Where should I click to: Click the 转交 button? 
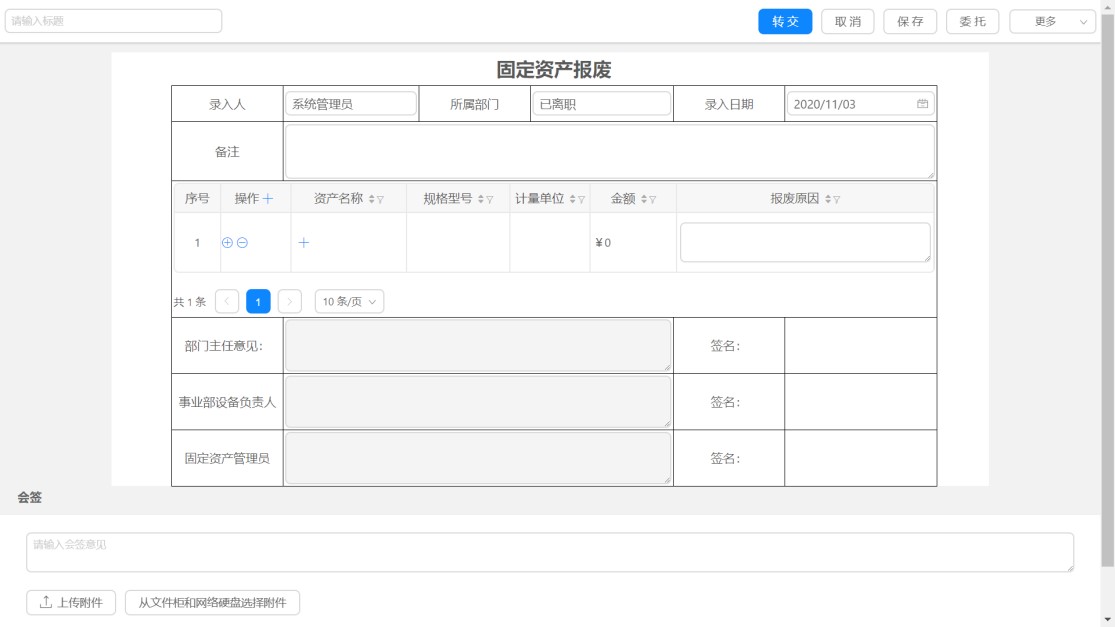coord(785,21)
